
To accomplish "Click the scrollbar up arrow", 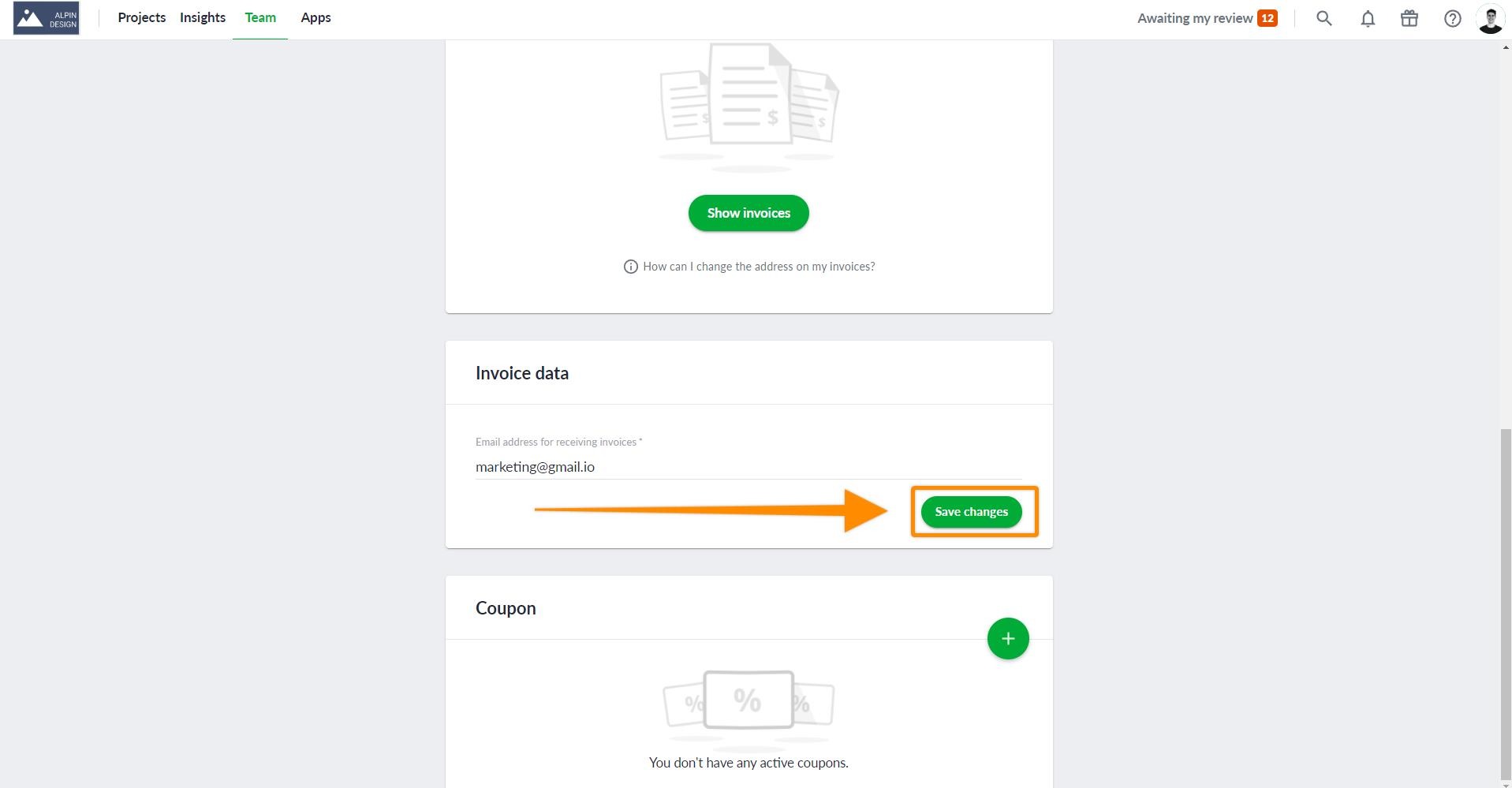I will tap(1506, 48).
